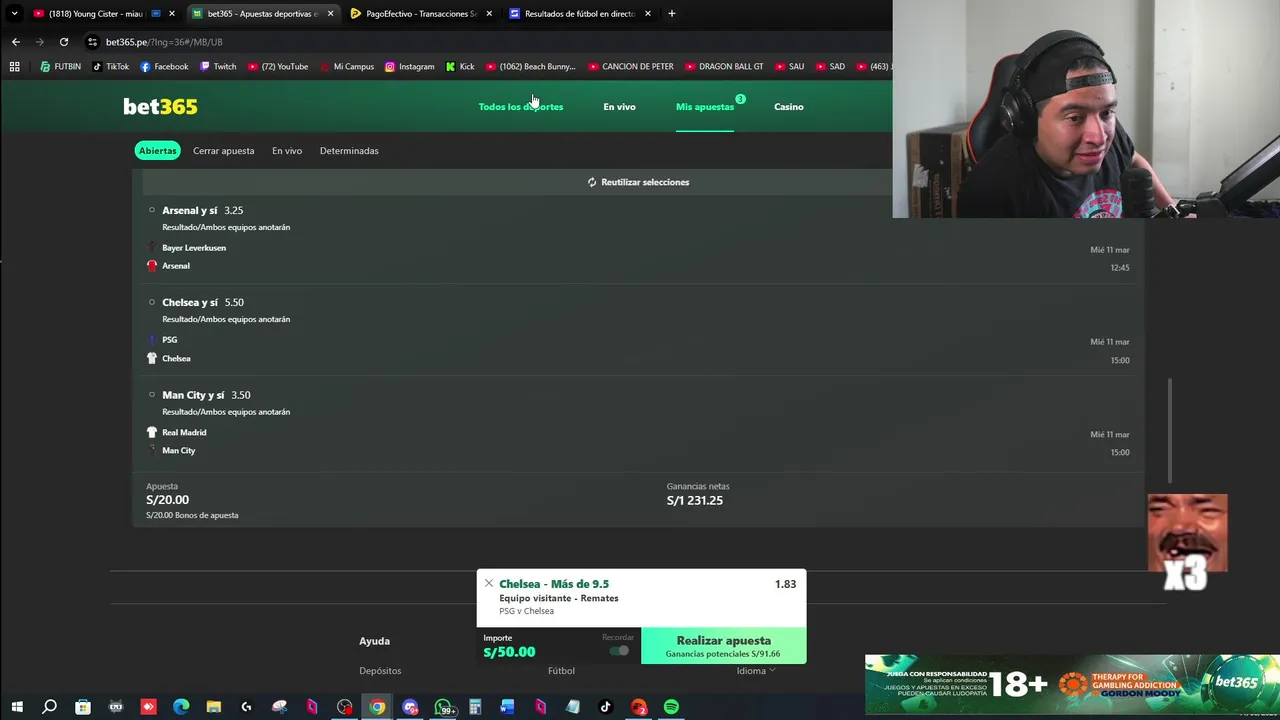The height and width of the screenshot is (720, 1280).
Task: Open the Depósitos help link
Action: [x=380, y=671]
